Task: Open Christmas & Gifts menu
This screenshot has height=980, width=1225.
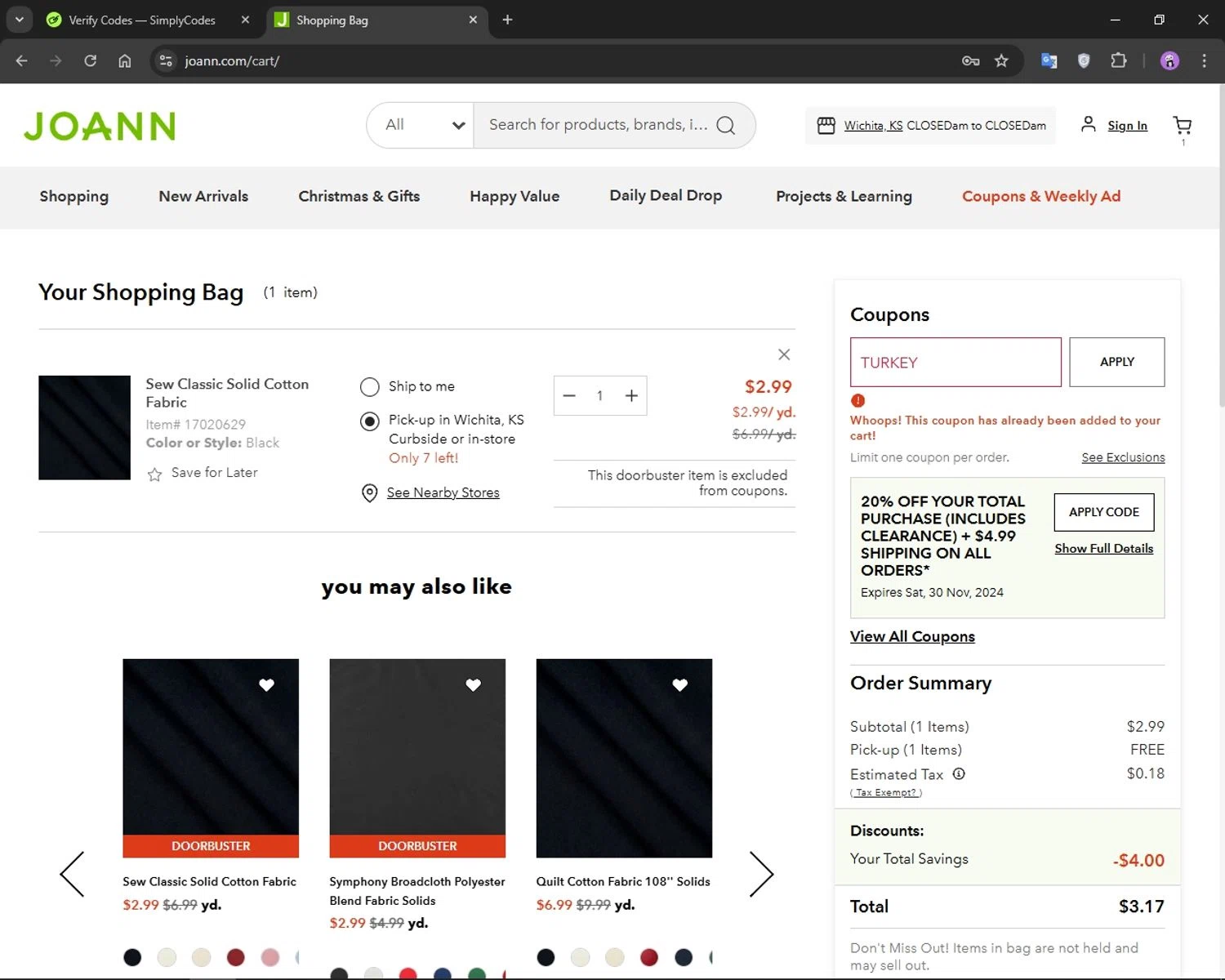Action: click(359, 196)
